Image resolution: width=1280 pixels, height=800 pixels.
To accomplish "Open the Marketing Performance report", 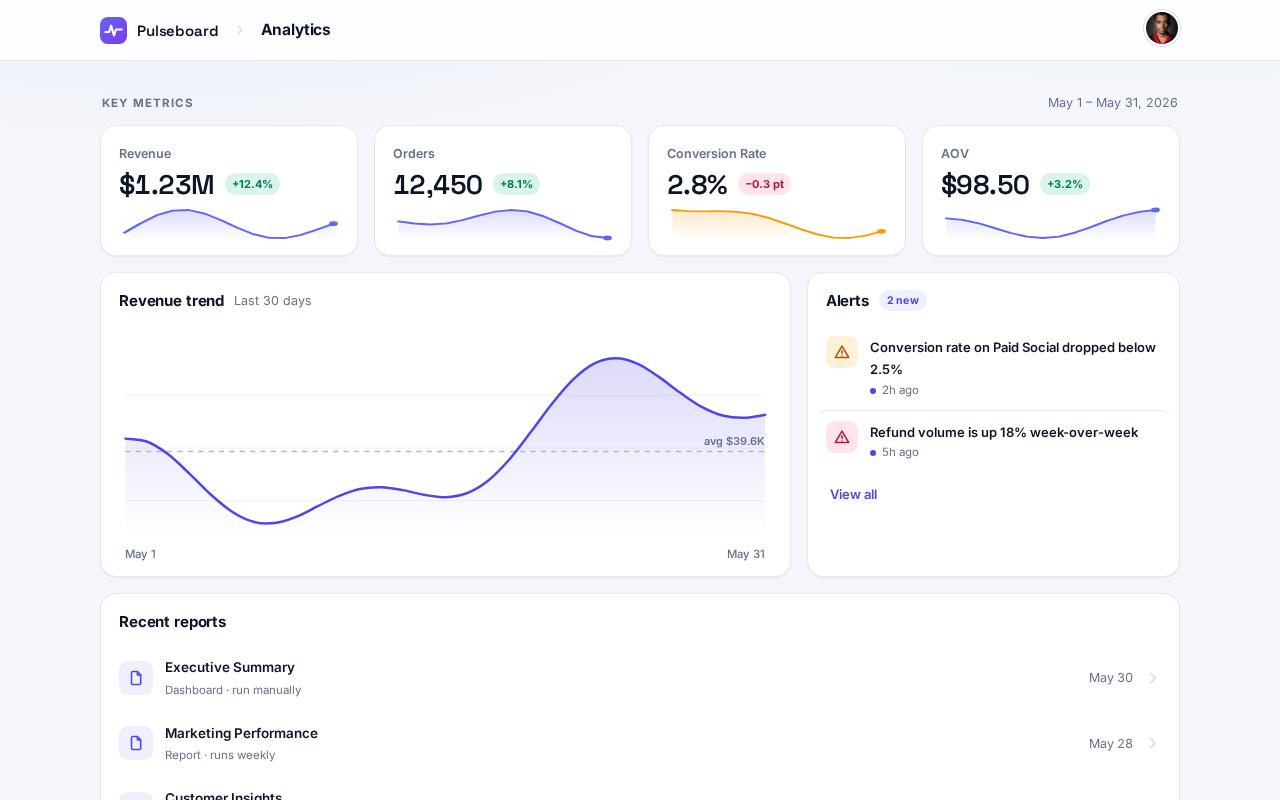I will [640, 743].
